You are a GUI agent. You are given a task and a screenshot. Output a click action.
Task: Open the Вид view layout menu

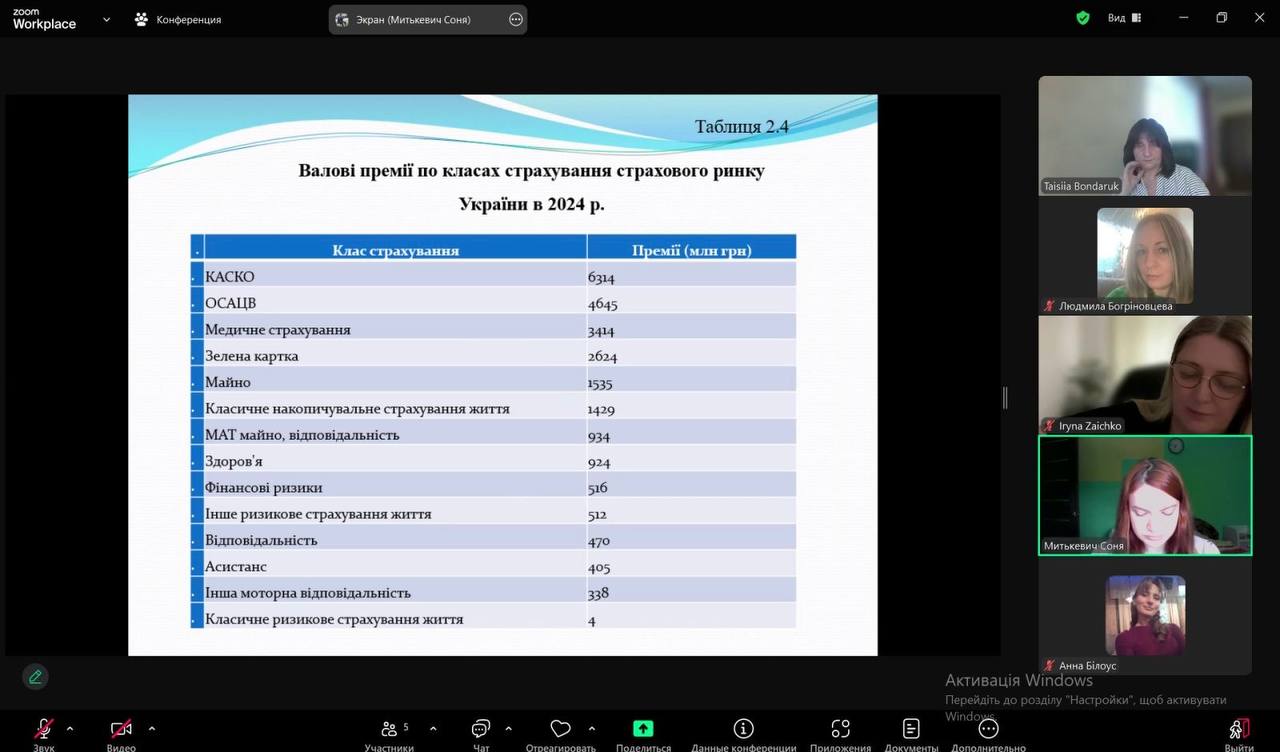[1123, 18]
